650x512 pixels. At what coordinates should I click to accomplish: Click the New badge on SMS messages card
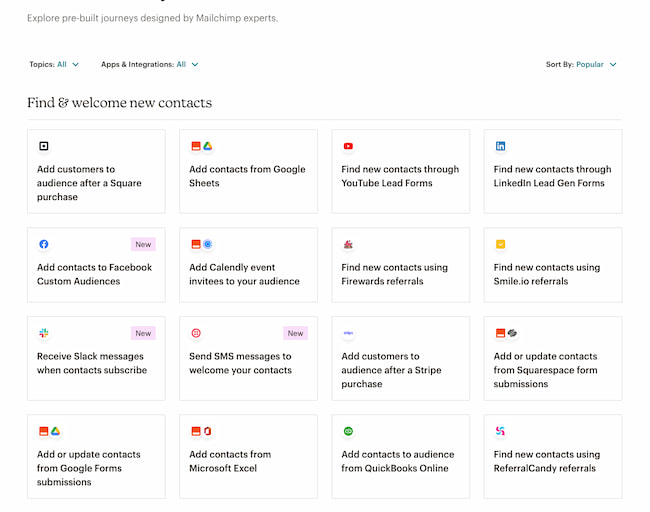click(296, 333)
